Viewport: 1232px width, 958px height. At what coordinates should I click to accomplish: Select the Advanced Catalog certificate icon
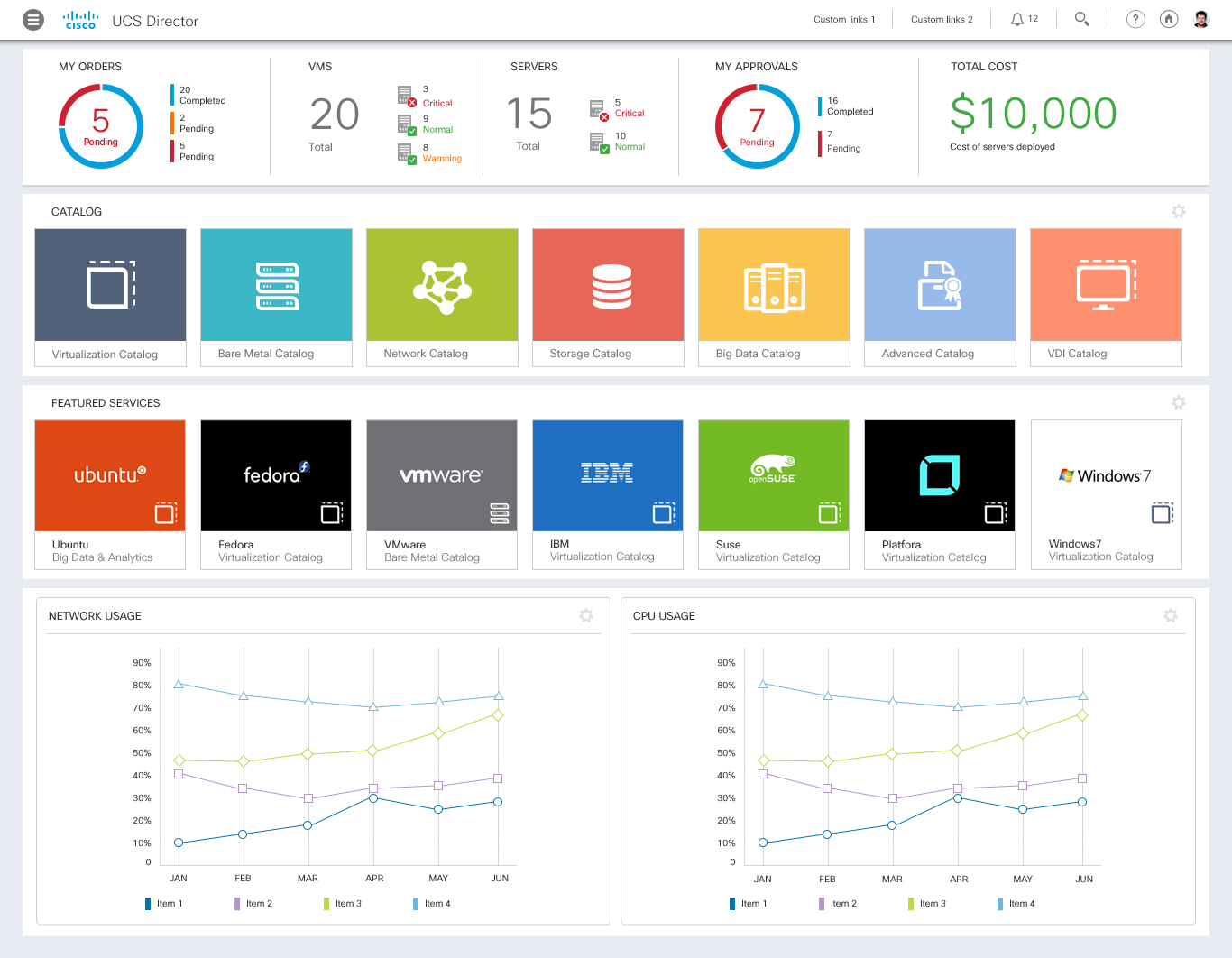(x=941, y=286)
